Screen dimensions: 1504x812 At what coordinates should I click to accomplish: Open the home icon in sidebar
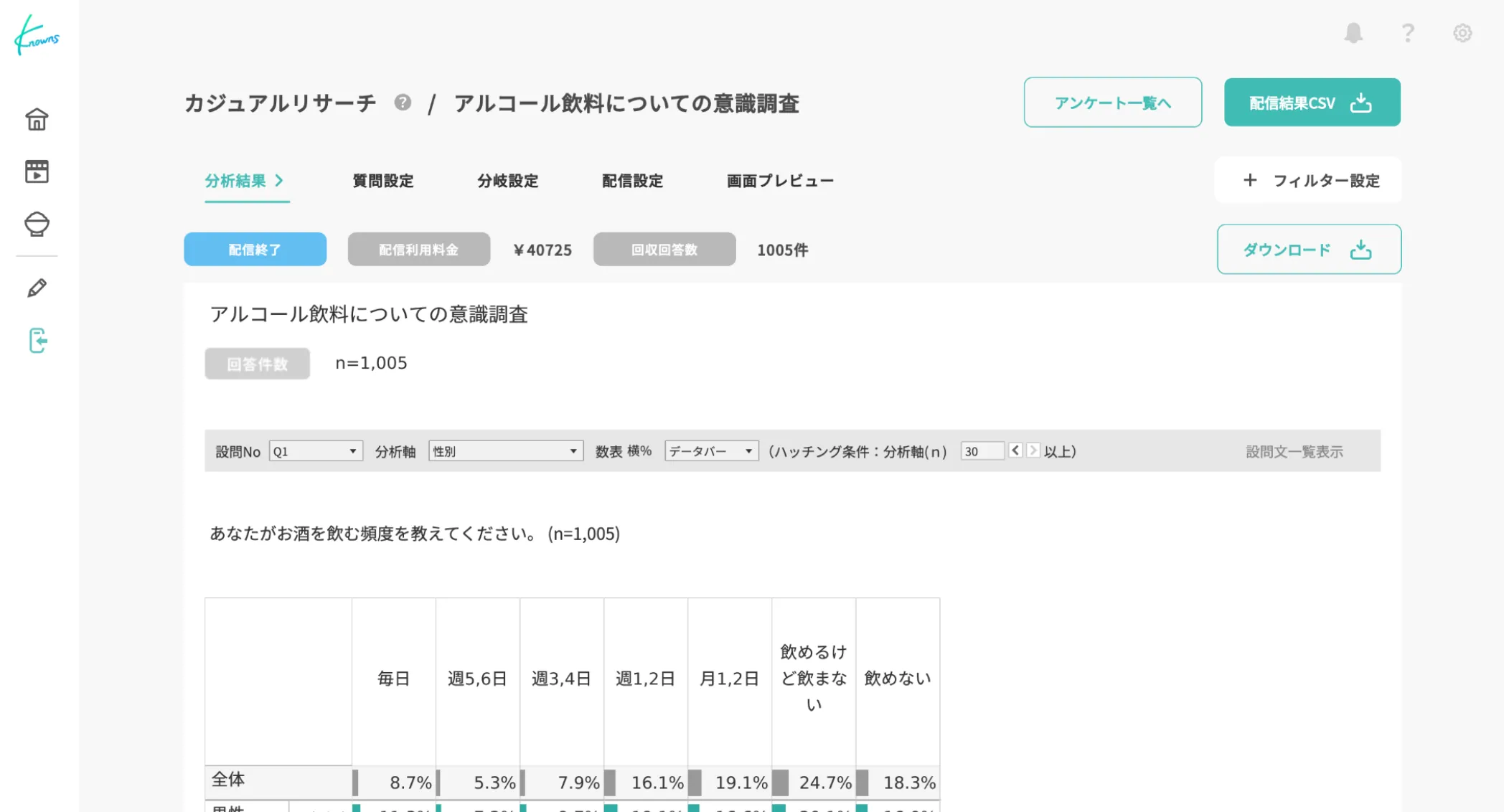37,119
